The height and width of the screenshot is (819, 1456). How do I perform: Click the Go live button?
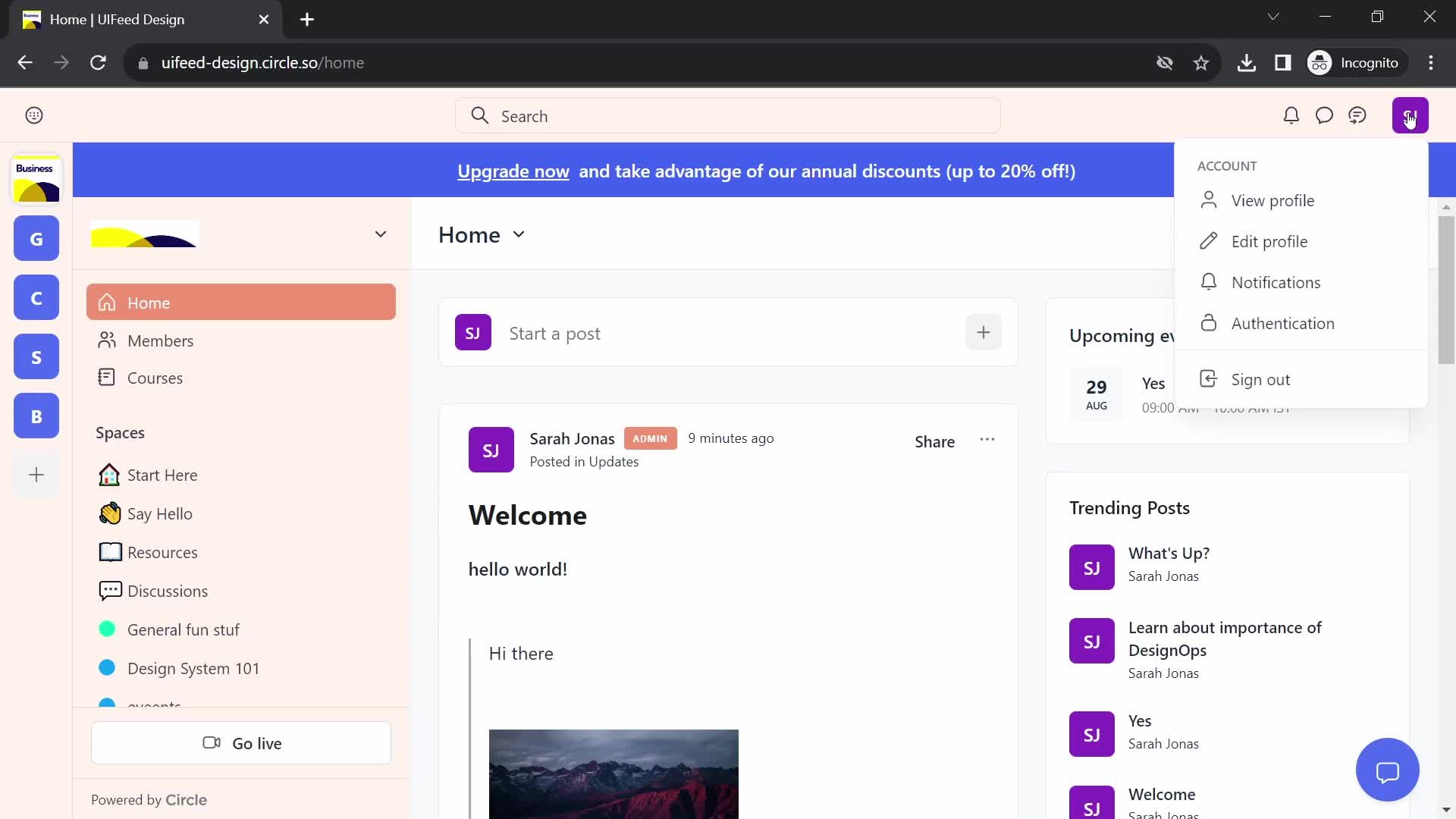point(241,742)
